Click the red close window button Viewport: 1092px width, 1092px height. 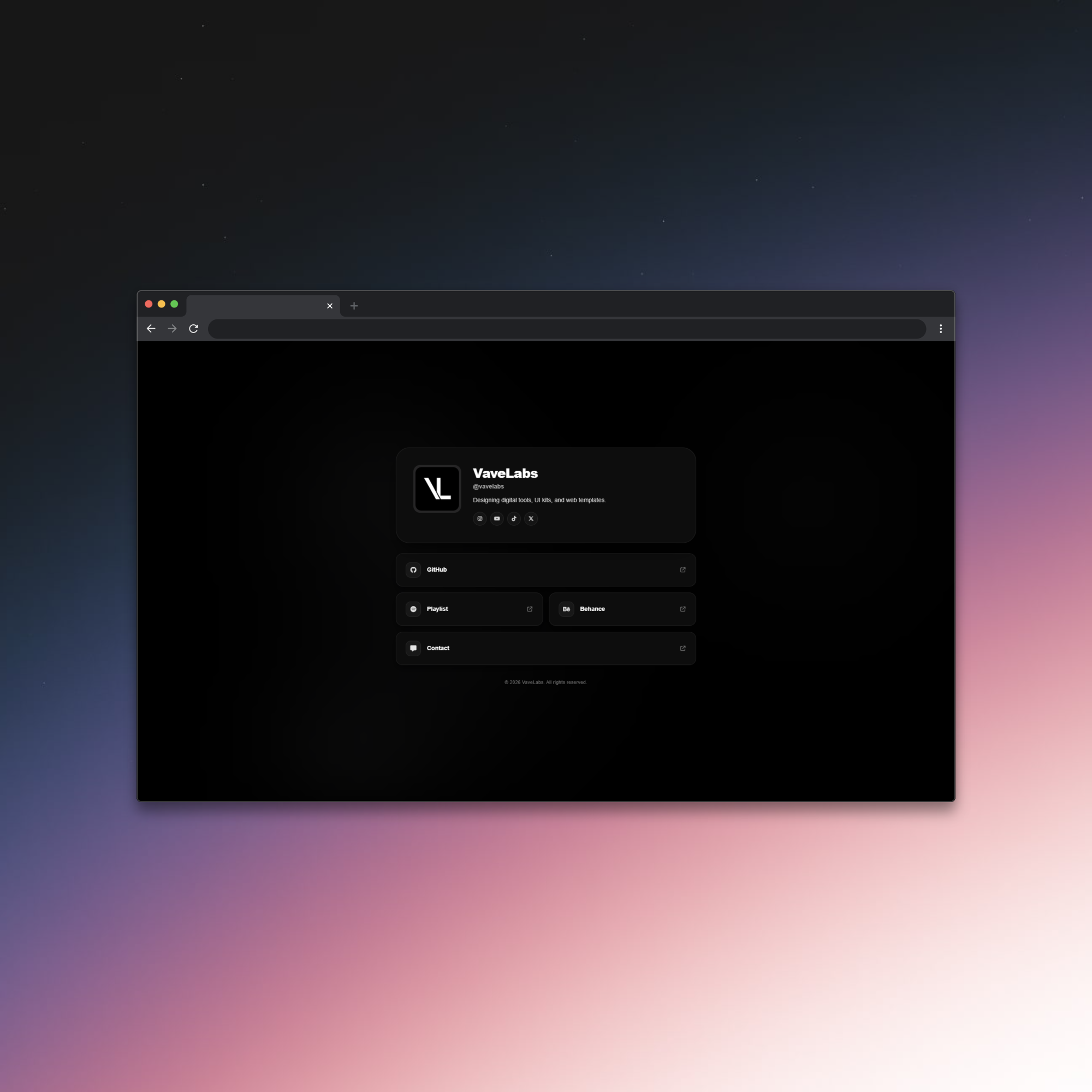pyautogui.click(x=149, y=304)
